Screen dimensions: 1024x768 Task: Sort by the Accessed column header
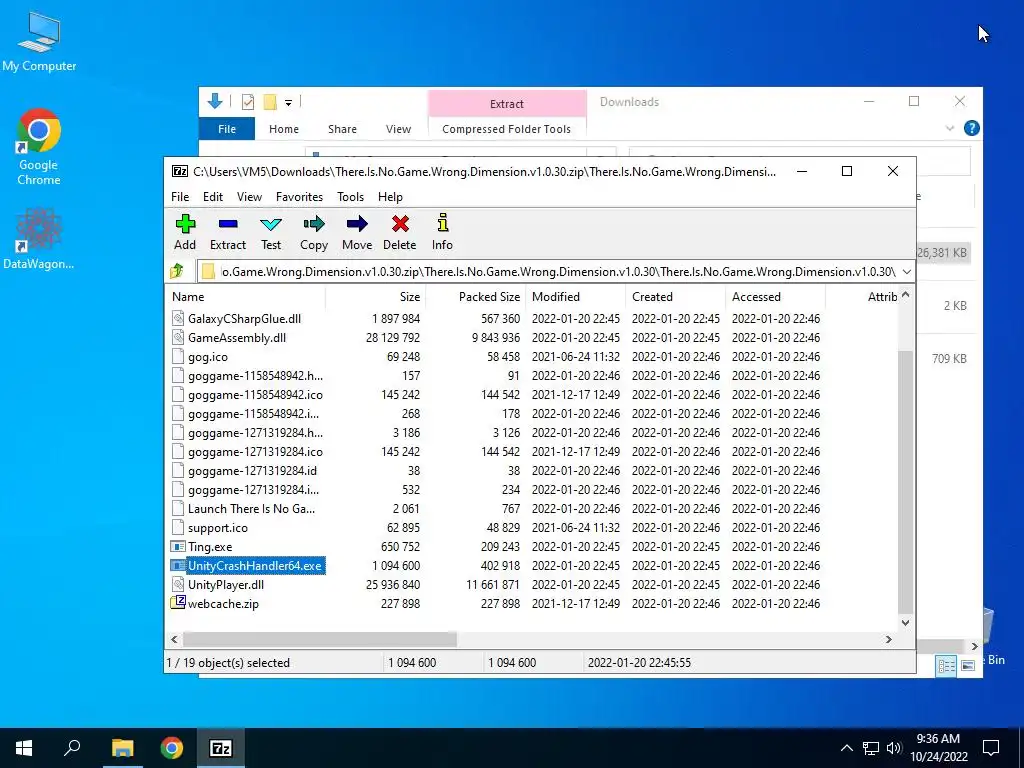coord(775,296)
